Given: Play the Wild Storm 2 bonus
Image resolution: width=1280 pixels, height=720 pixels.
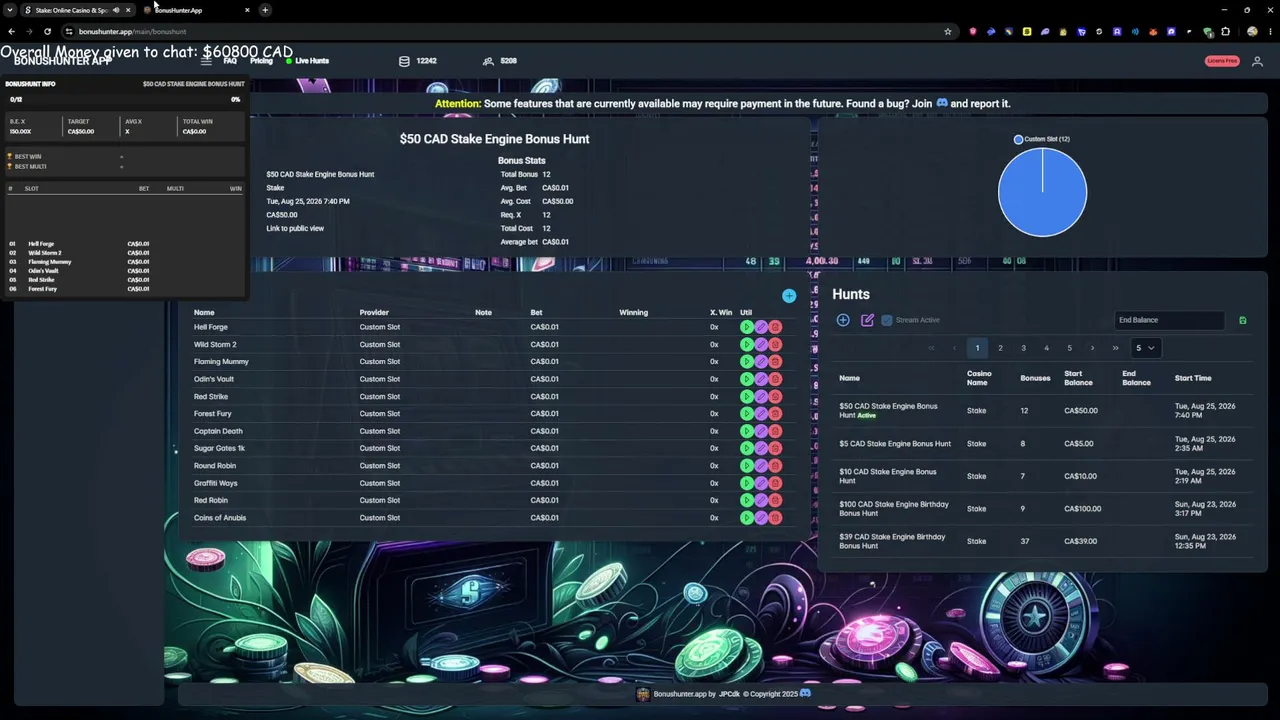Looking at the screenshot, I should point(747,344).
